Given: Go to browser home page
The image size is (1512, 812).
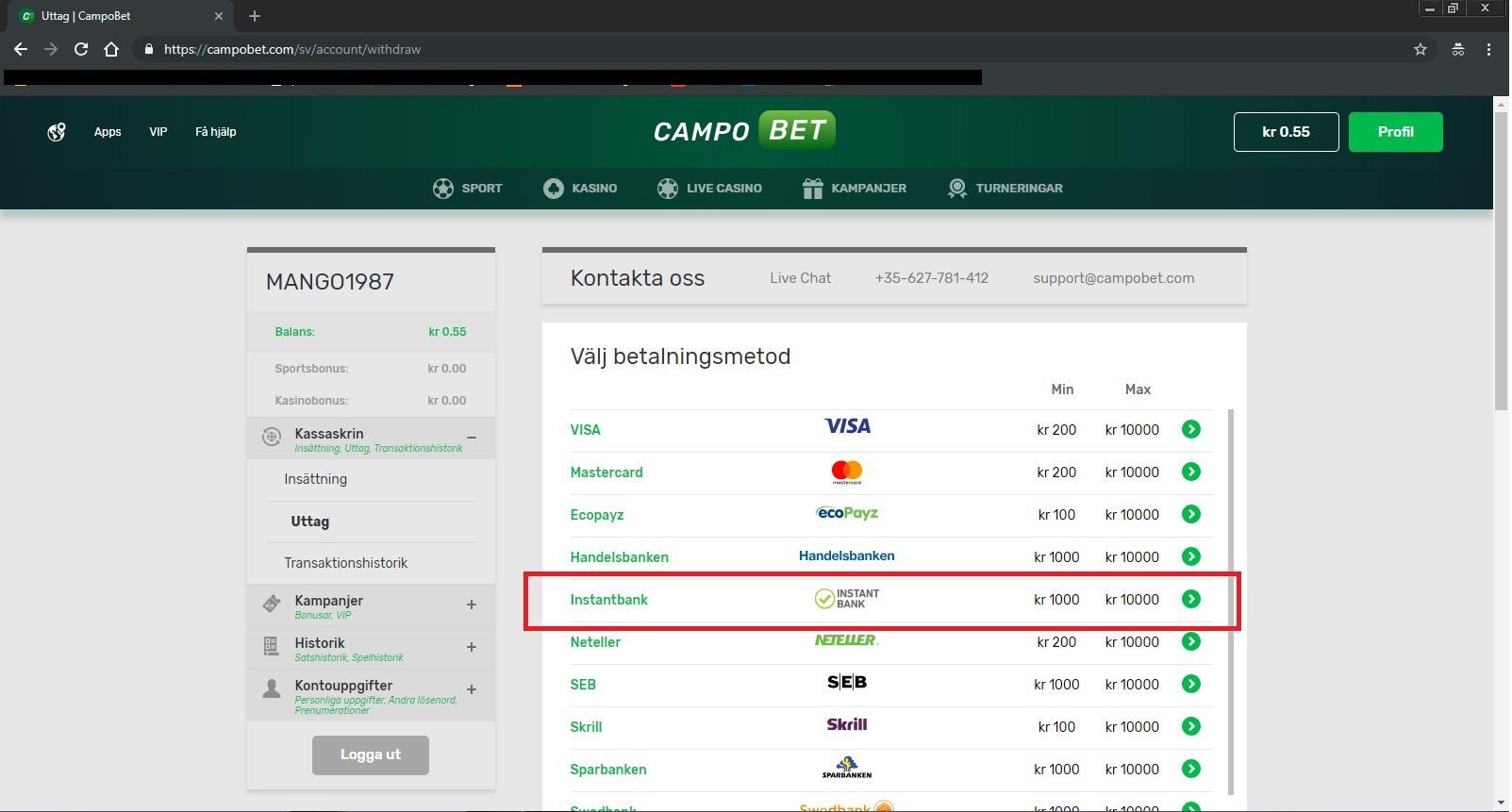Looking at the screenshot, I should pos(111,49).
